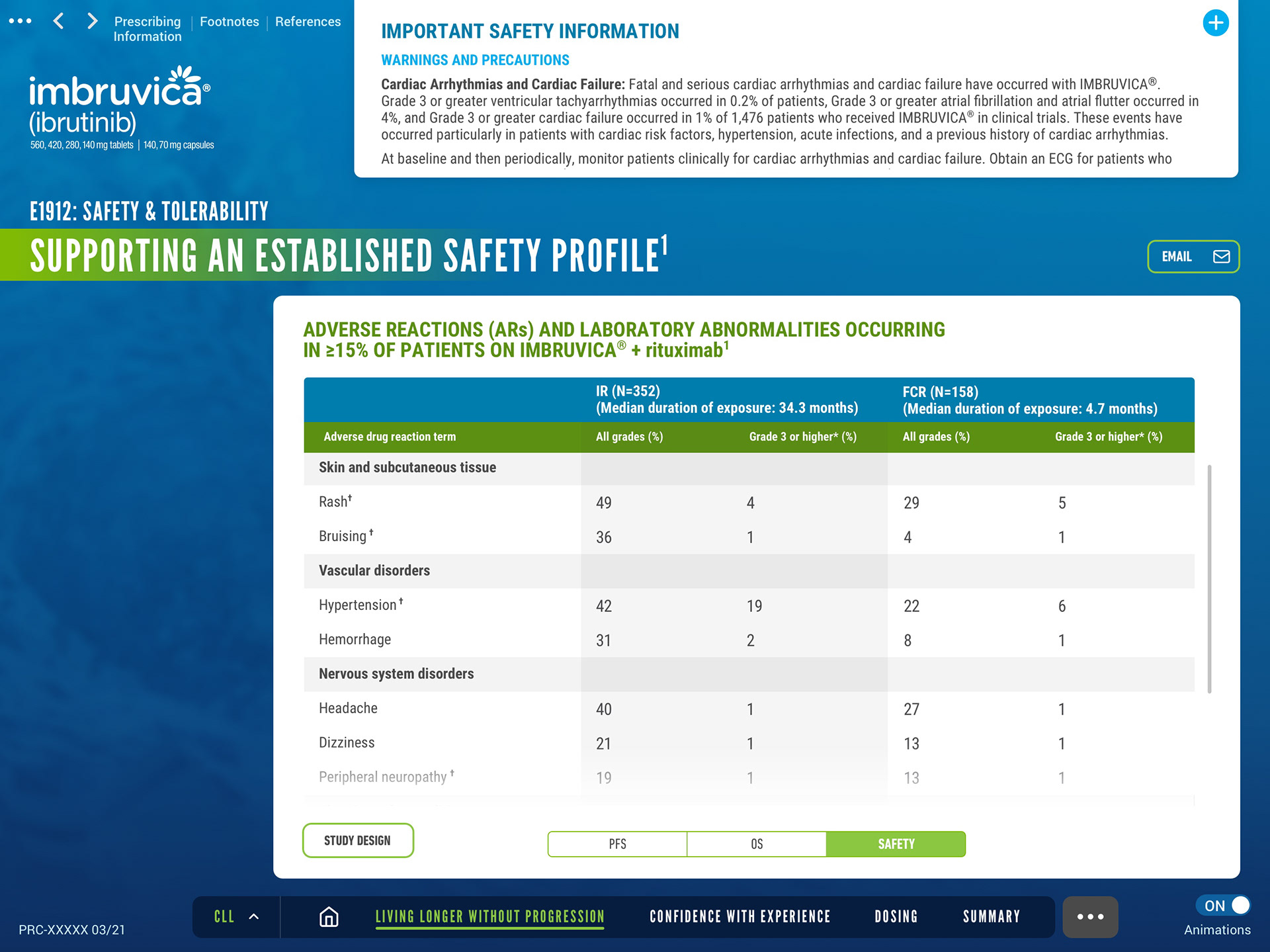Open the three-dot menu at top left
The image size is (1270, 952).
point(20,21)
